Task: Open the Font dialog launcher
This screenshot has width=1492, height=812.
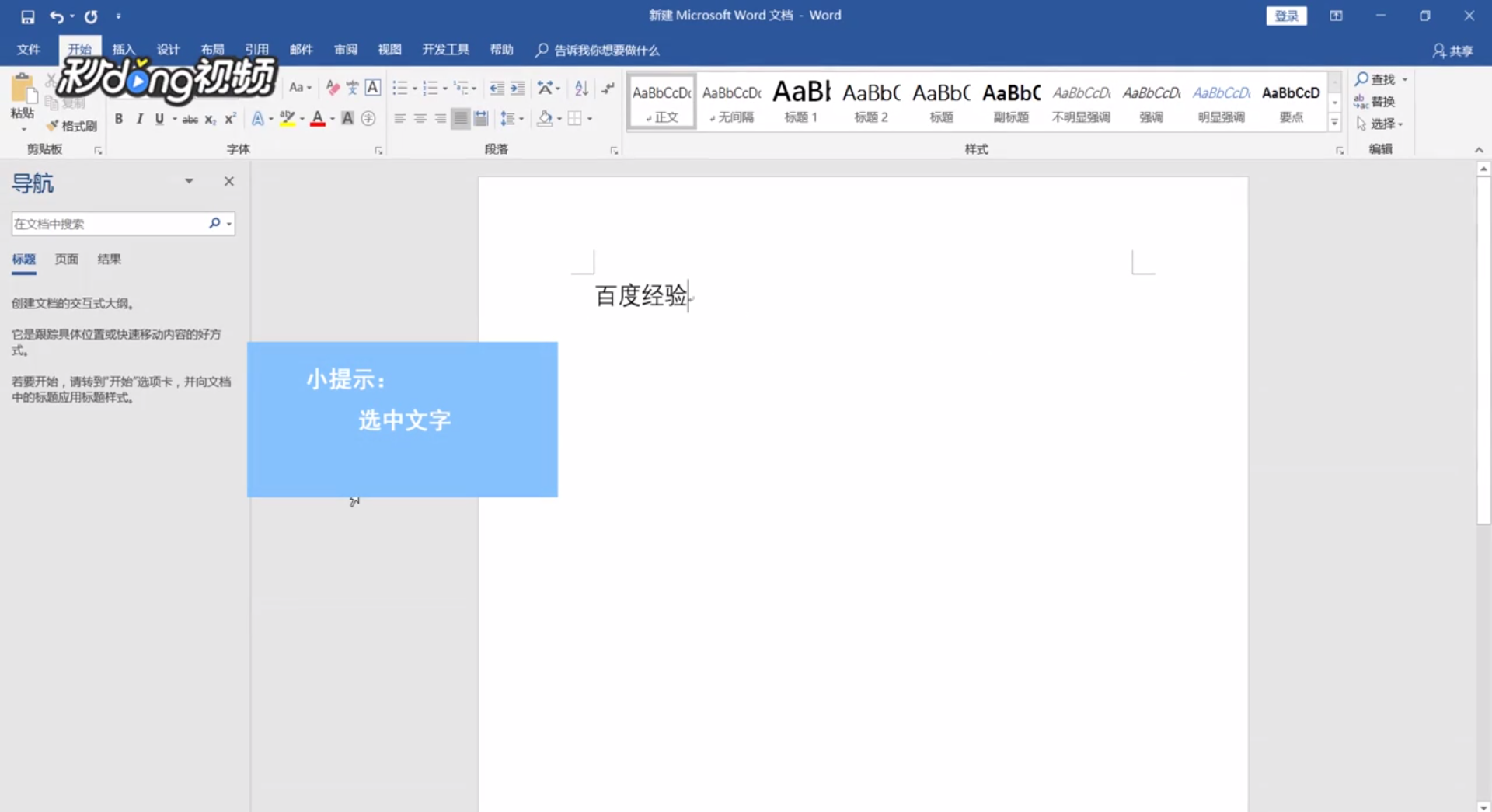Action: click(x=378, y=151)
